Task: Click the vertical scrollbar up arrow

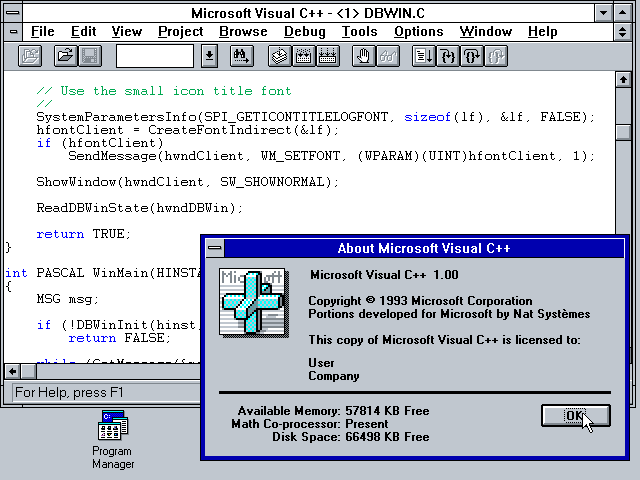Action: click(623, 79)
